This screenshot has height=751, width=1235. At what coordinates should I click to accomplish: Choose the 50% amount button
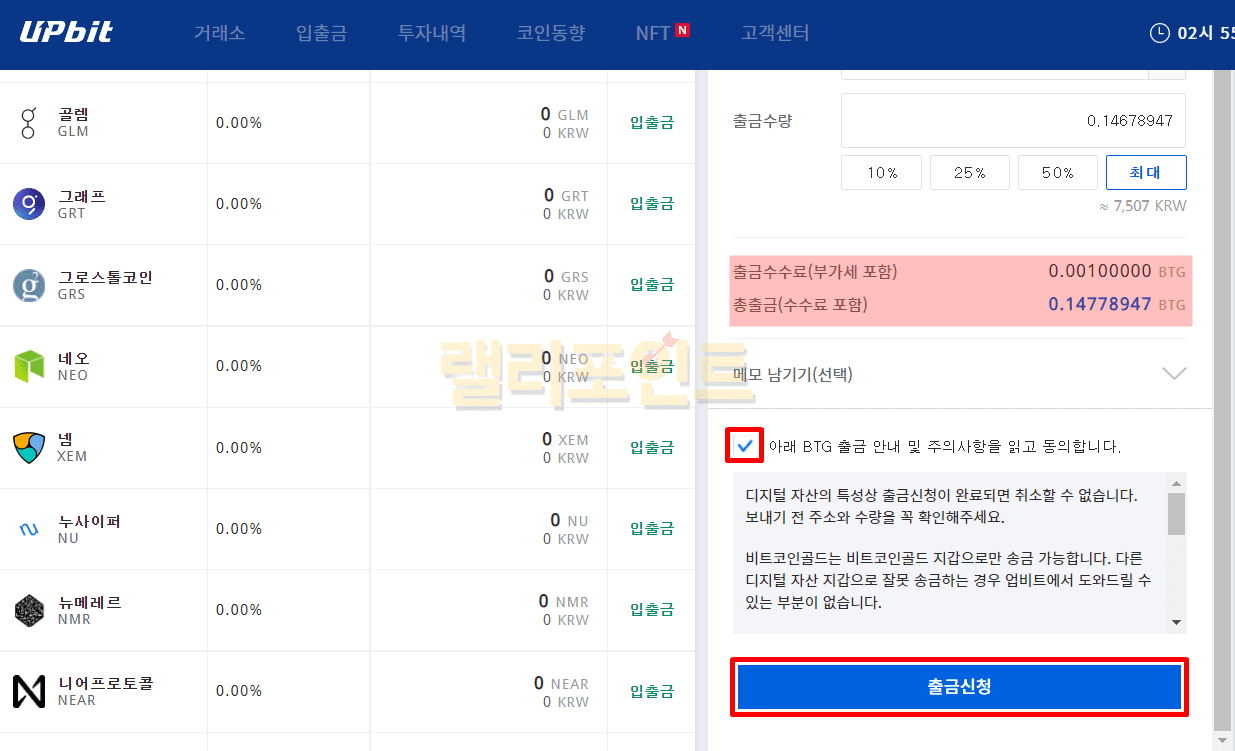coord(1057,172)
